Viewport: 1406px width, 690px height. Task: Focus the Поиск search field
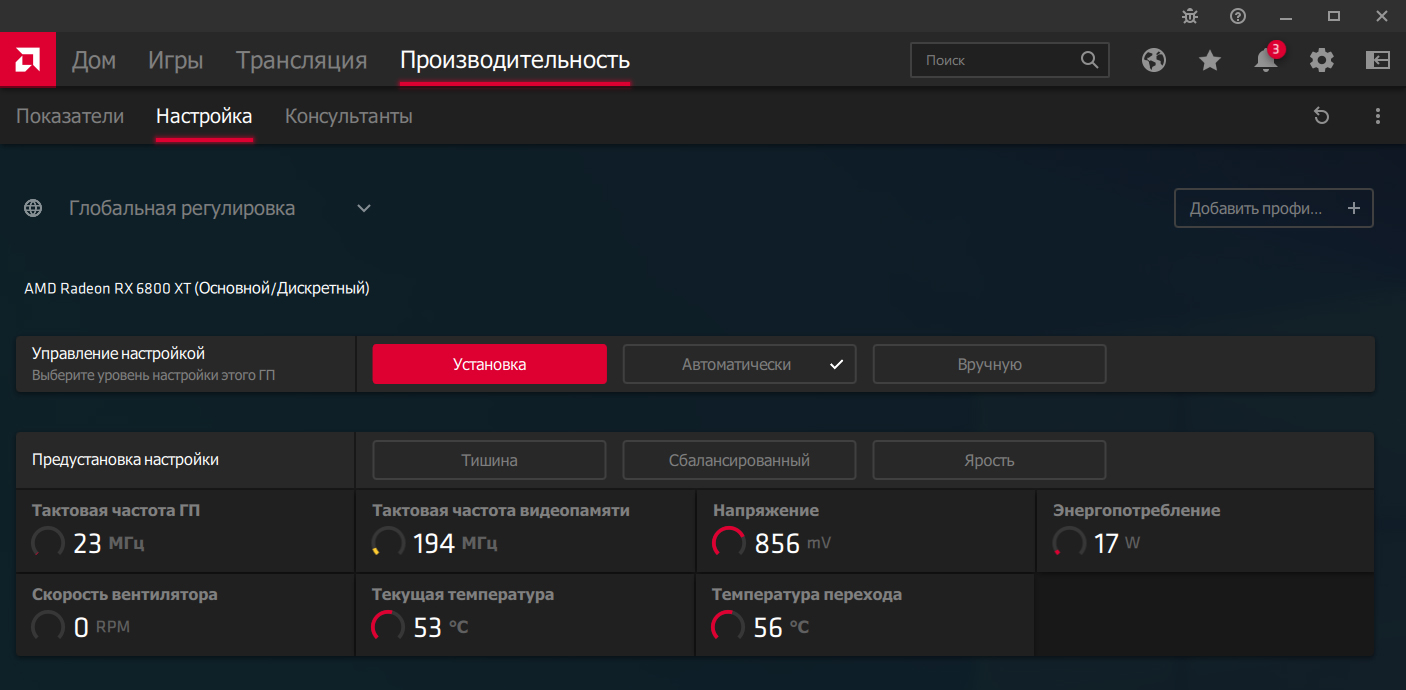[x=1010, y=60]
